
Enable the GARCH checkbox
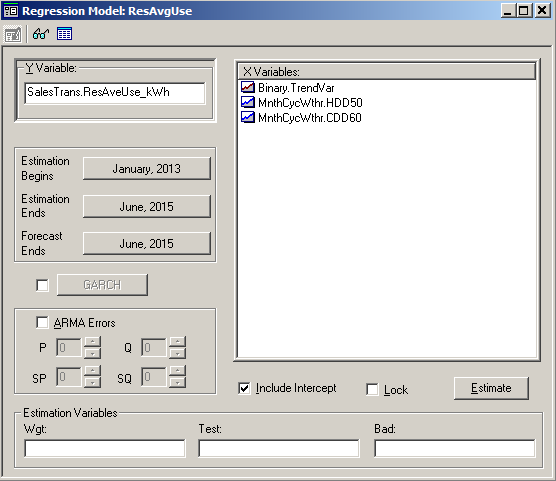click(43, 285)
